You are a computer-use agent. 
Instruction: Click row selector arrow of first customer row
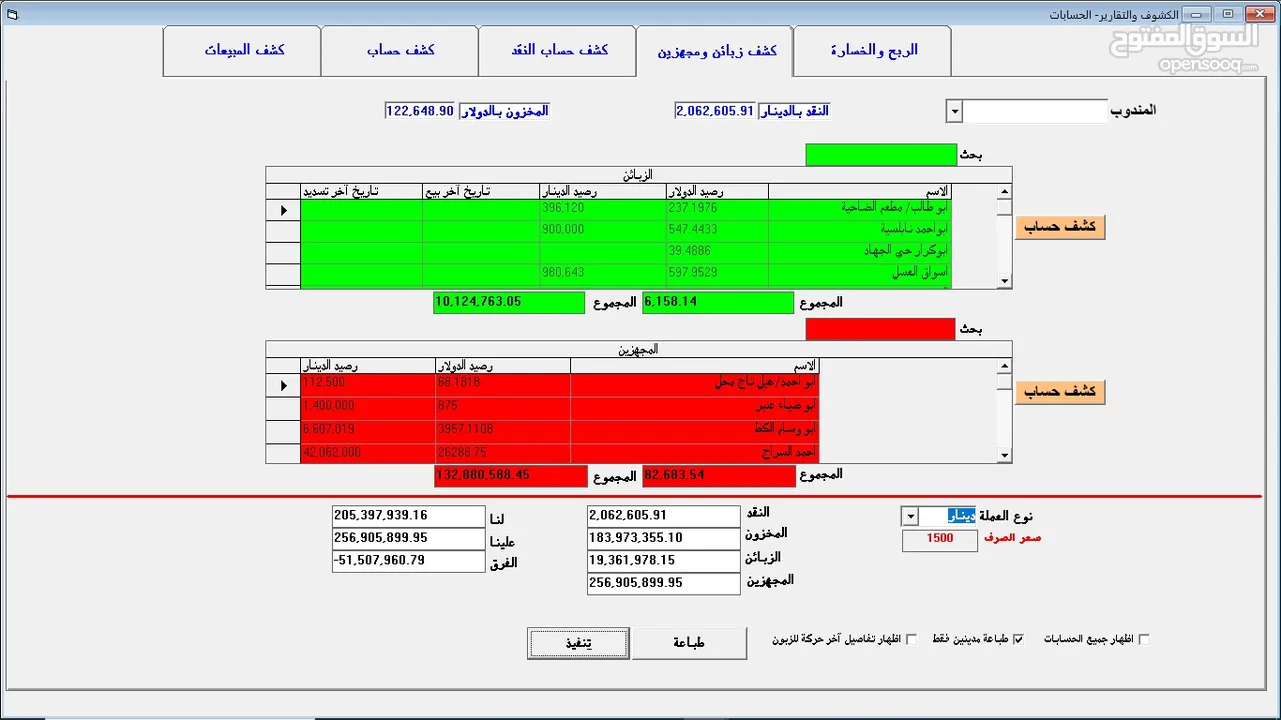(283, 210)
